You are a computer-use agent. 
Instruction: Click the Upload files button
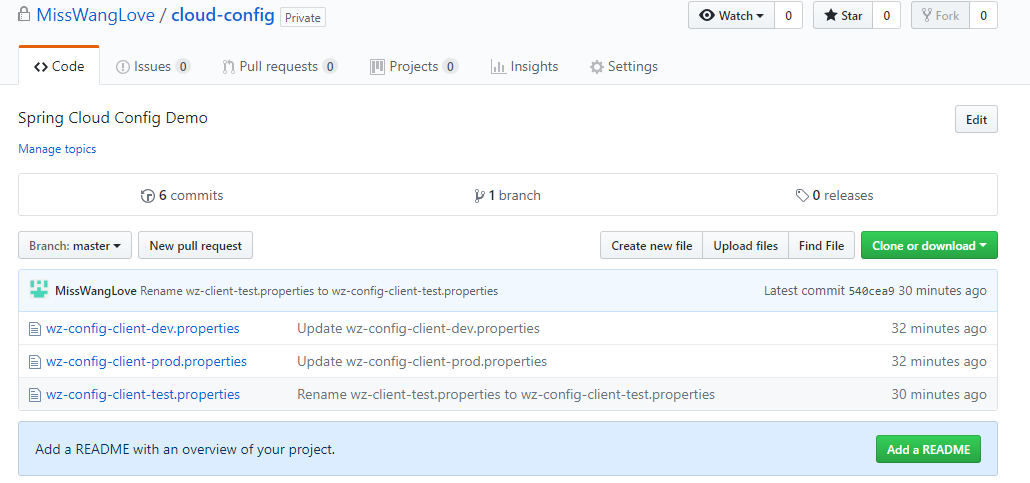pyautogui.click(x=746, y=246)
